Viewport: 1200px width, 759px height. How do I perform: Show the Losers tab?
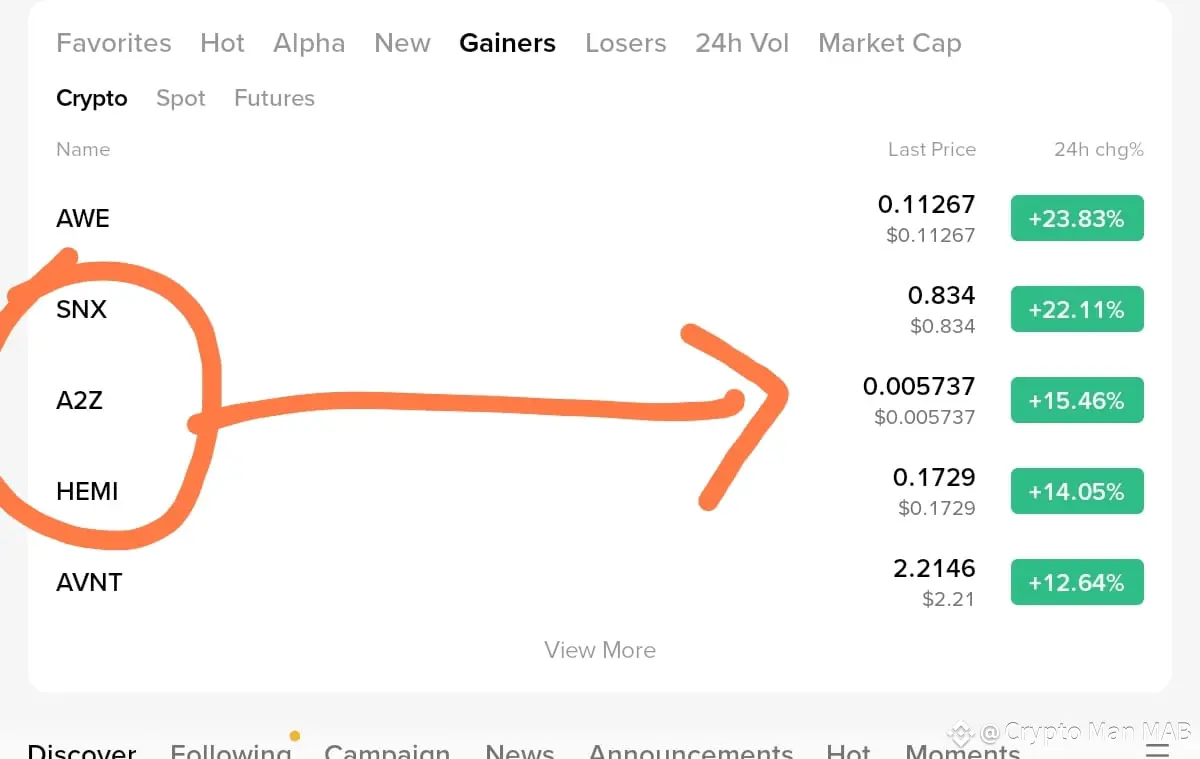point(626,43)
